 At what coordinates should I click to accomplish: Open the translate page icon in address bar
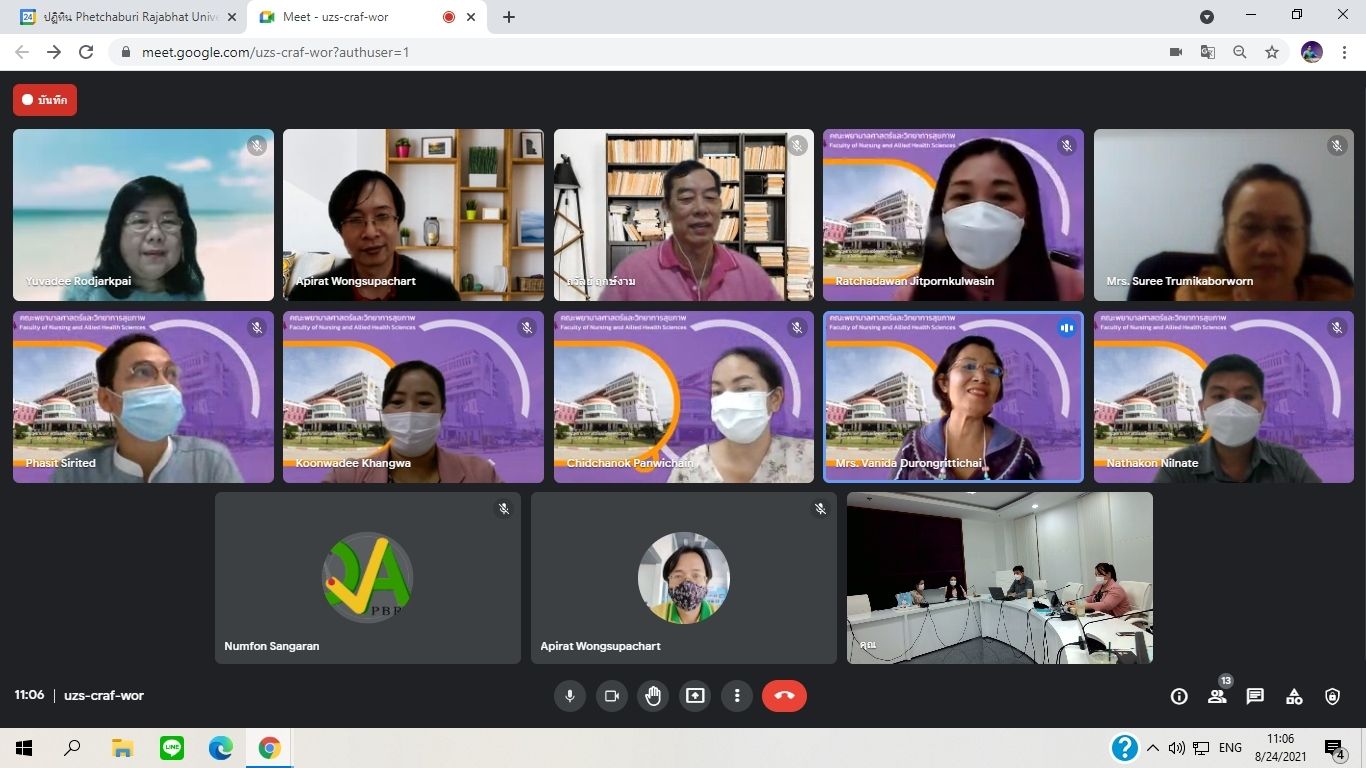[1208, 52]
